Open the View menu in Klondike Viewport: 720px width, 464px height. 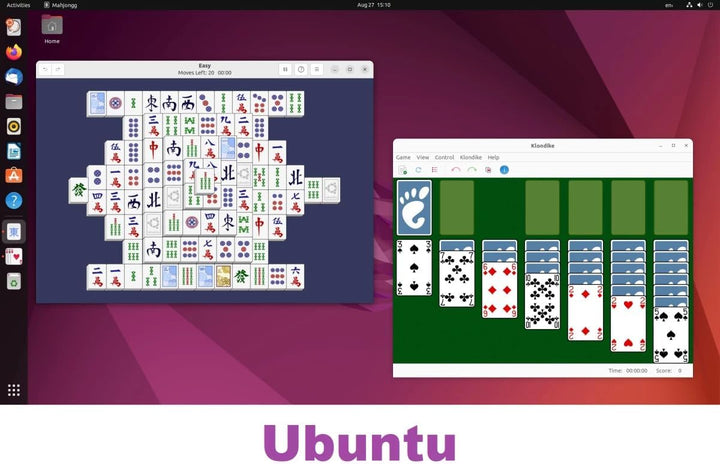(x=422, y=157)
